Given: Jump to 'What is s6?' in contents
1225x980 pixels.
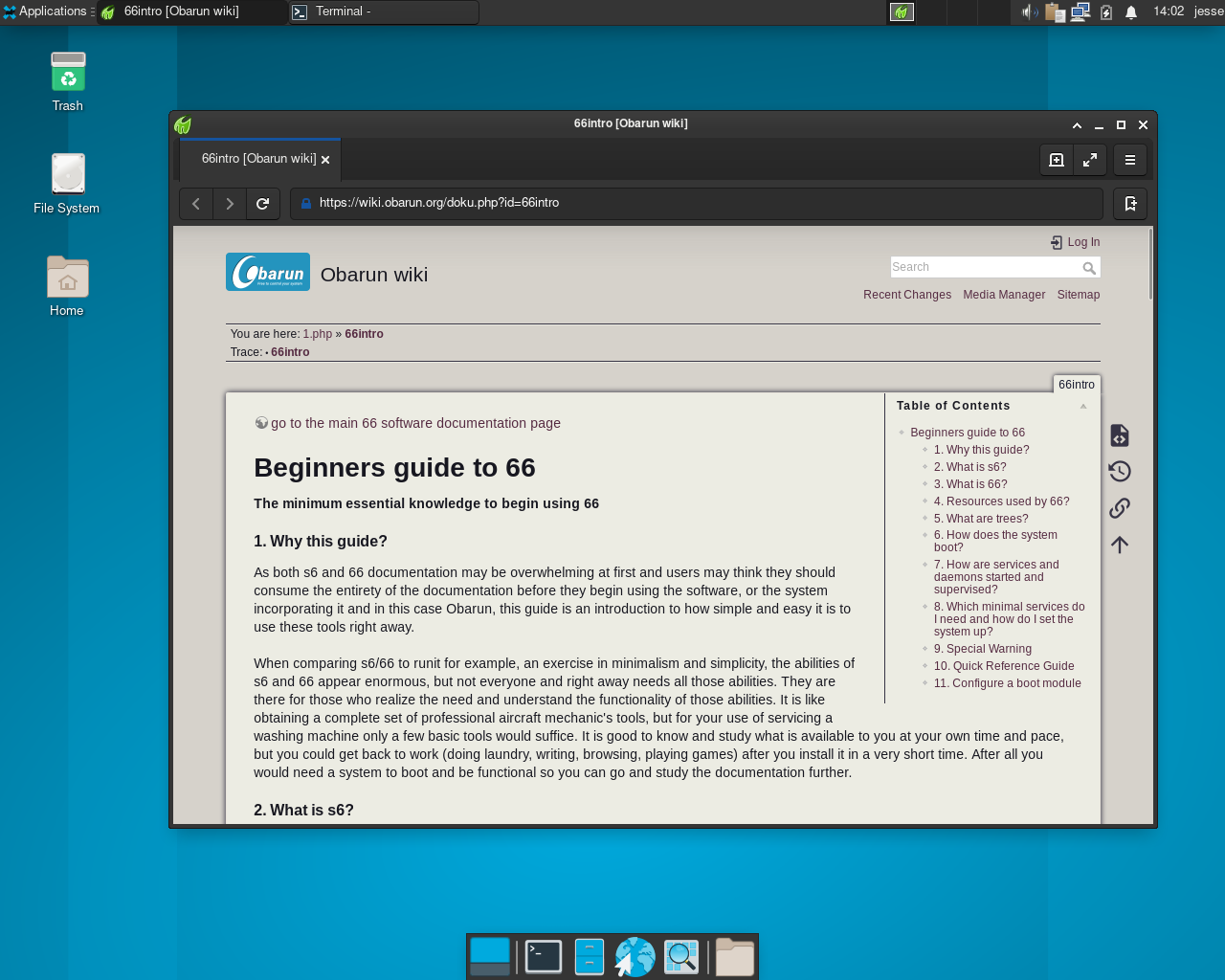Looking at the screenshot, I should point(970,467).
